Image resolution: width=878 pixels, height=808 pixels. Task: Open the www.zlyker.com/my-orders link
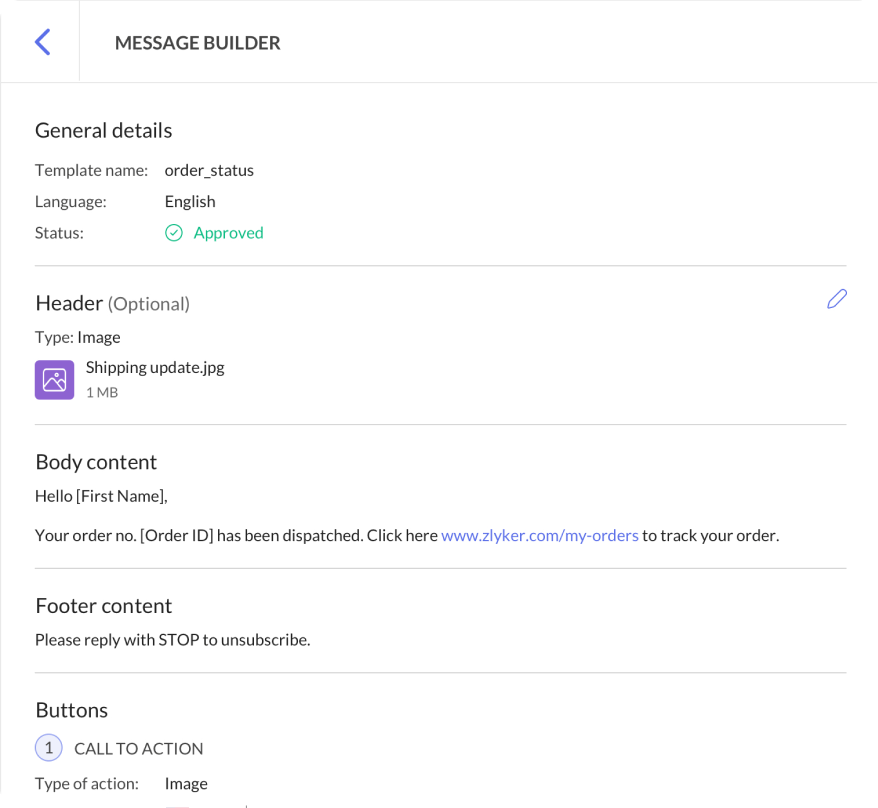(539, 535)
